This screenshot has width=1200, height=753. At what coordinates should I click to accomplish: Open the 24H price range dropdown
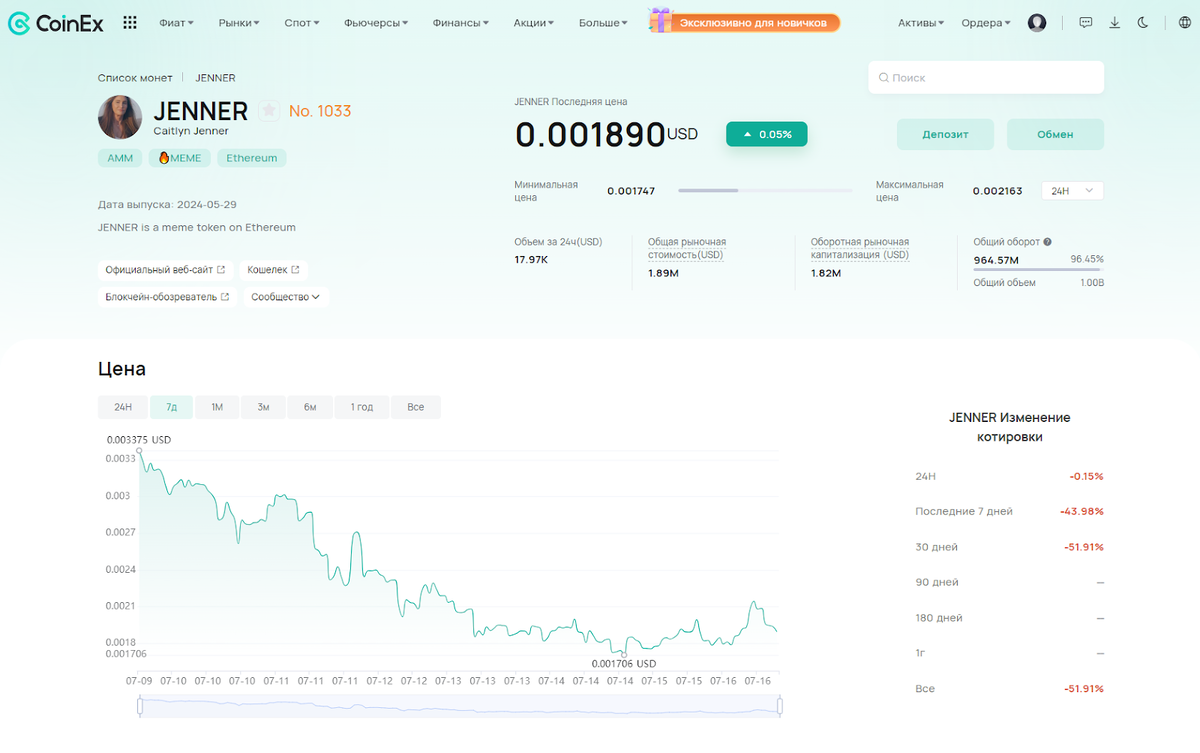coord(1072,190)
